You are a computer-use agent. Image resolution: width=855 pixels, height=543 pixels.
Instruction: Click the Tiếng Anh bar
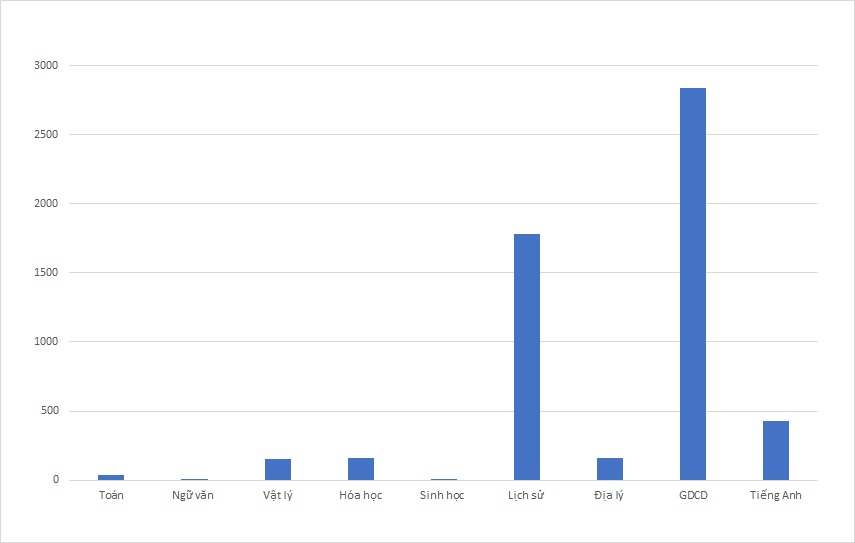(x=775, y=451)
